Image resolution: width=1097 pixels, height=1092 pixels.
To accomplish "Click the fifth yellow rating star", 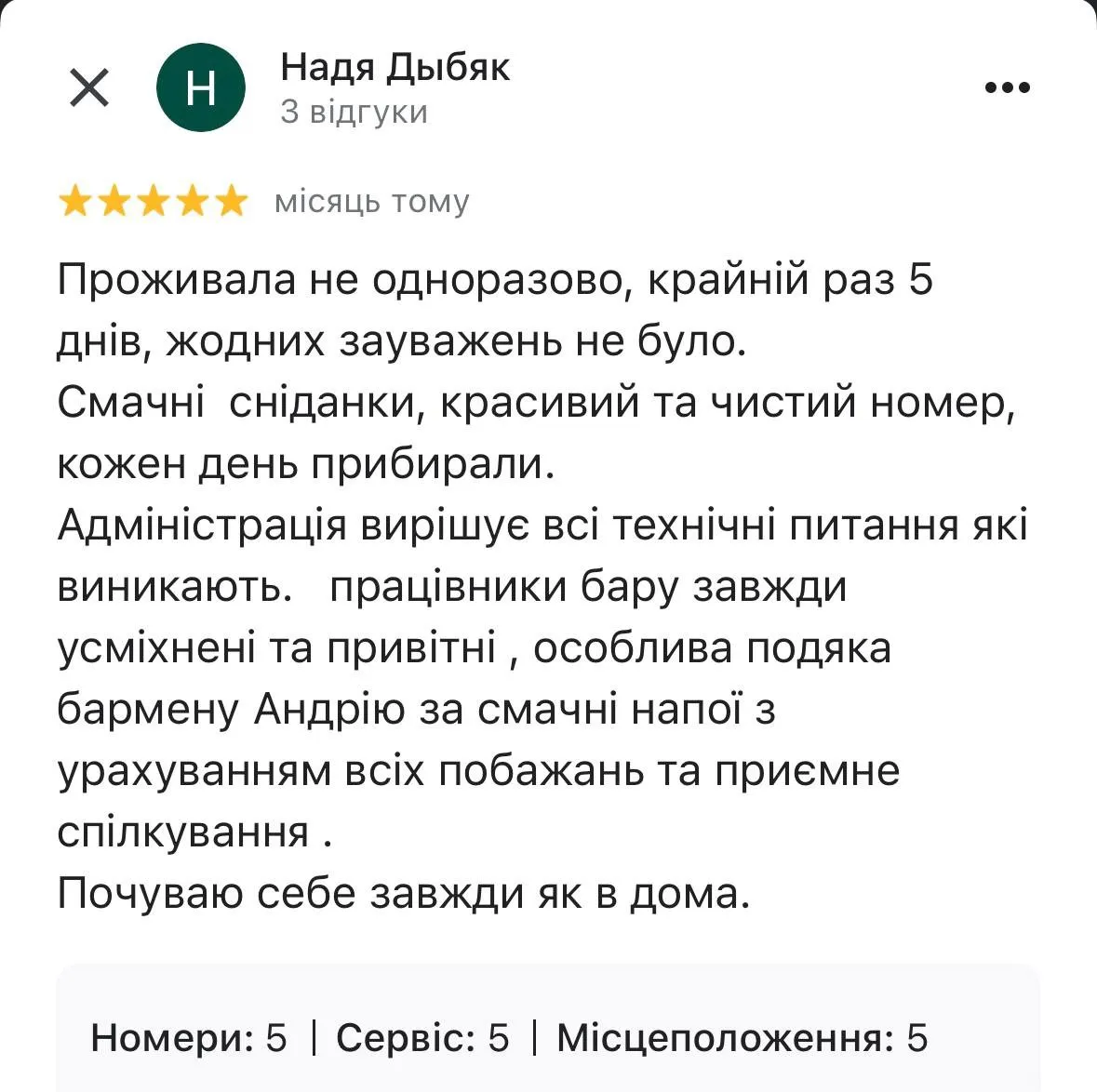I will 231,201.
